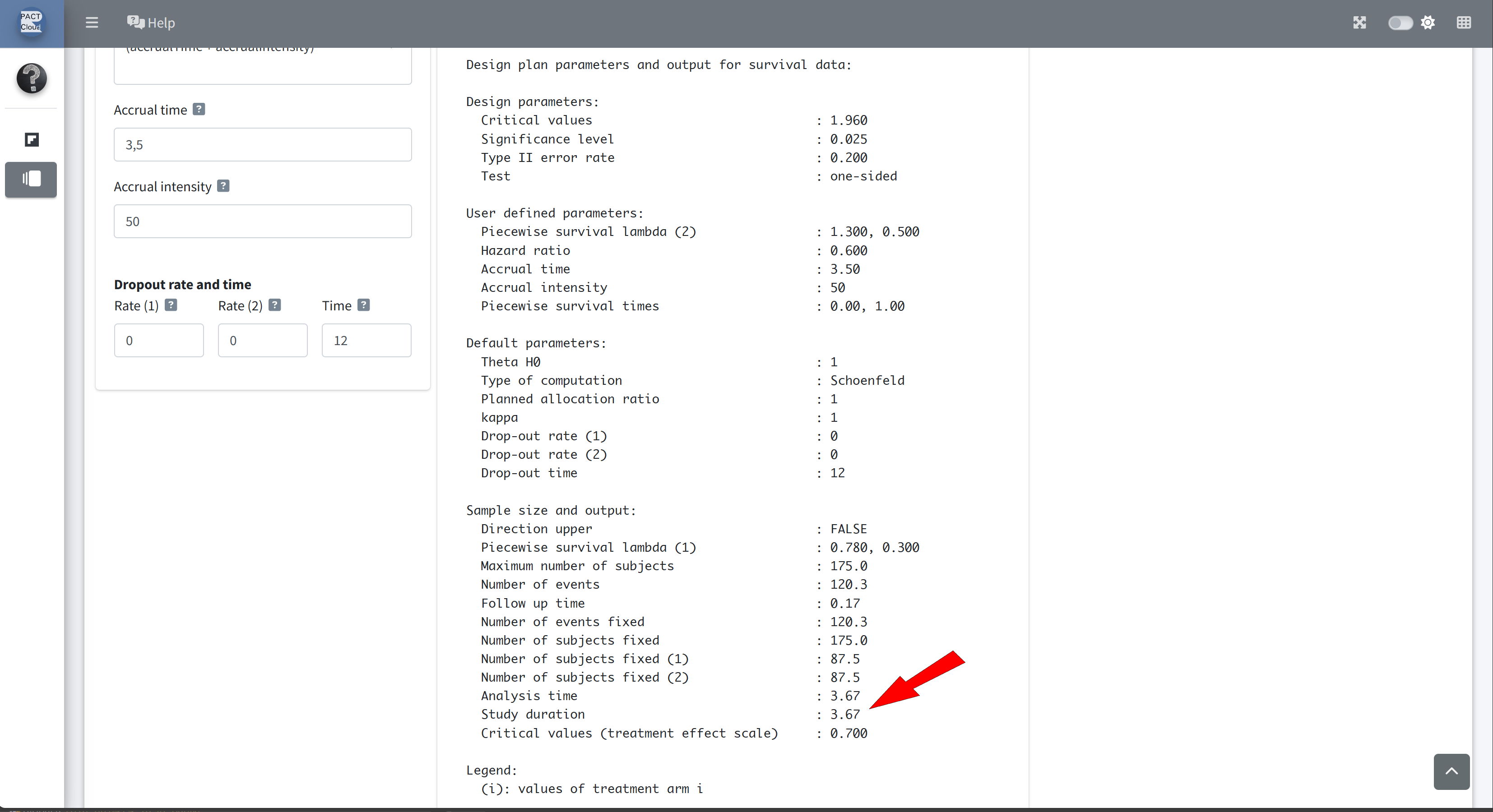The width and height of the screenshot is (1493, 812).
Task: Open the settings gear icon
Action: pos(1428,23)
